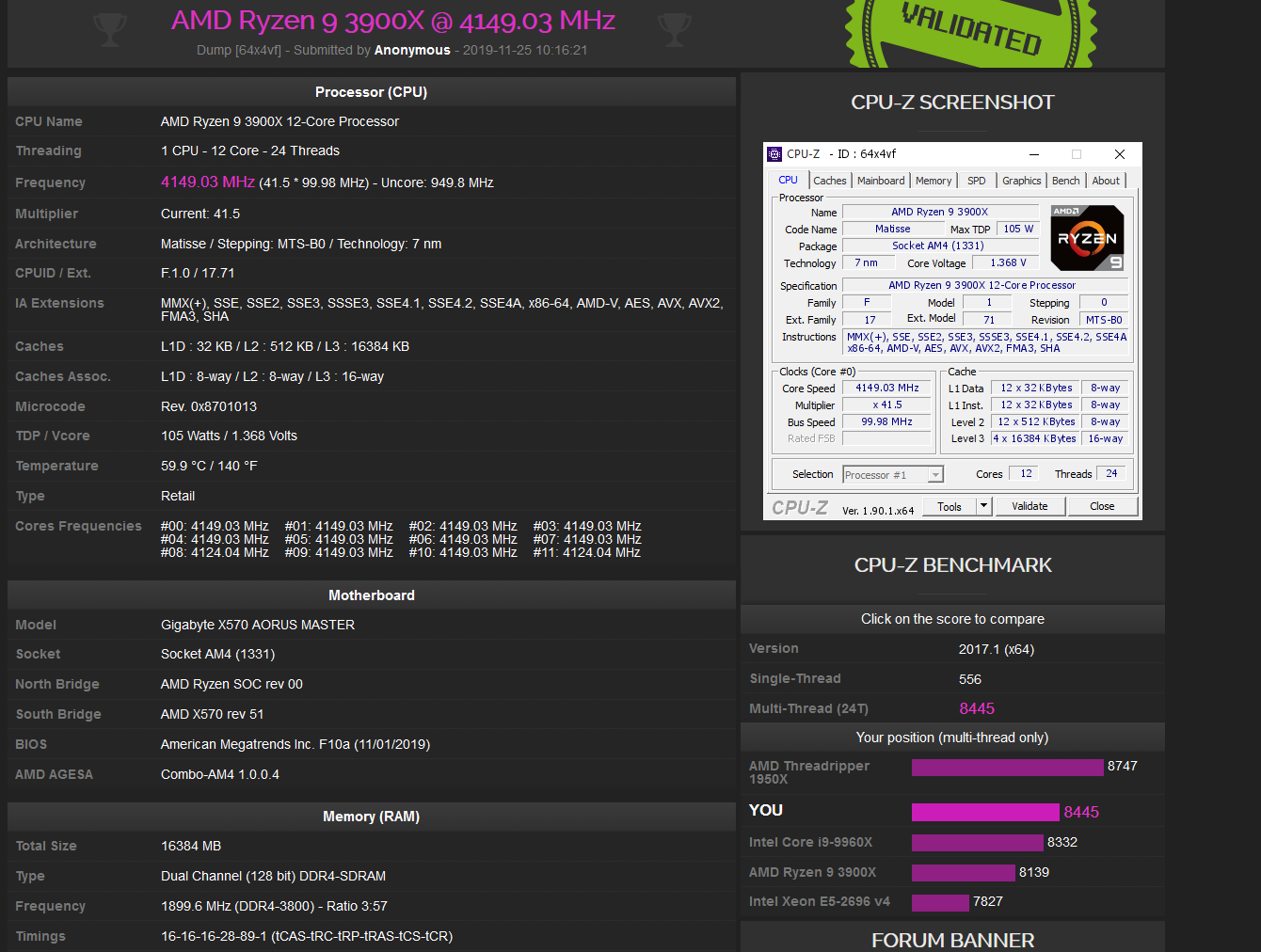Click the AMD Ryzen 9 3900X score bar

click(964, 872)
